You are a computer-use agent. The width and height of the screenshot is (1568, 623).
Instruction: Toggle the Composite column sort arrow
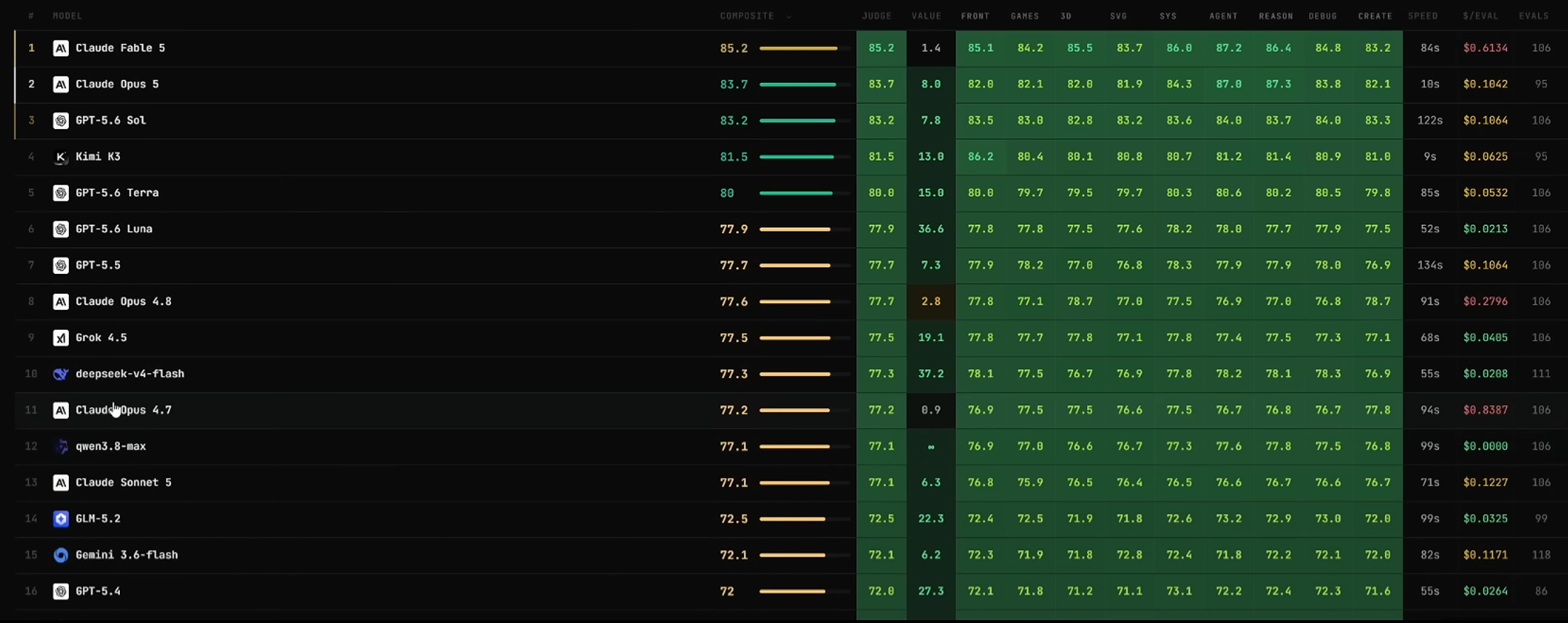[789, 16]
